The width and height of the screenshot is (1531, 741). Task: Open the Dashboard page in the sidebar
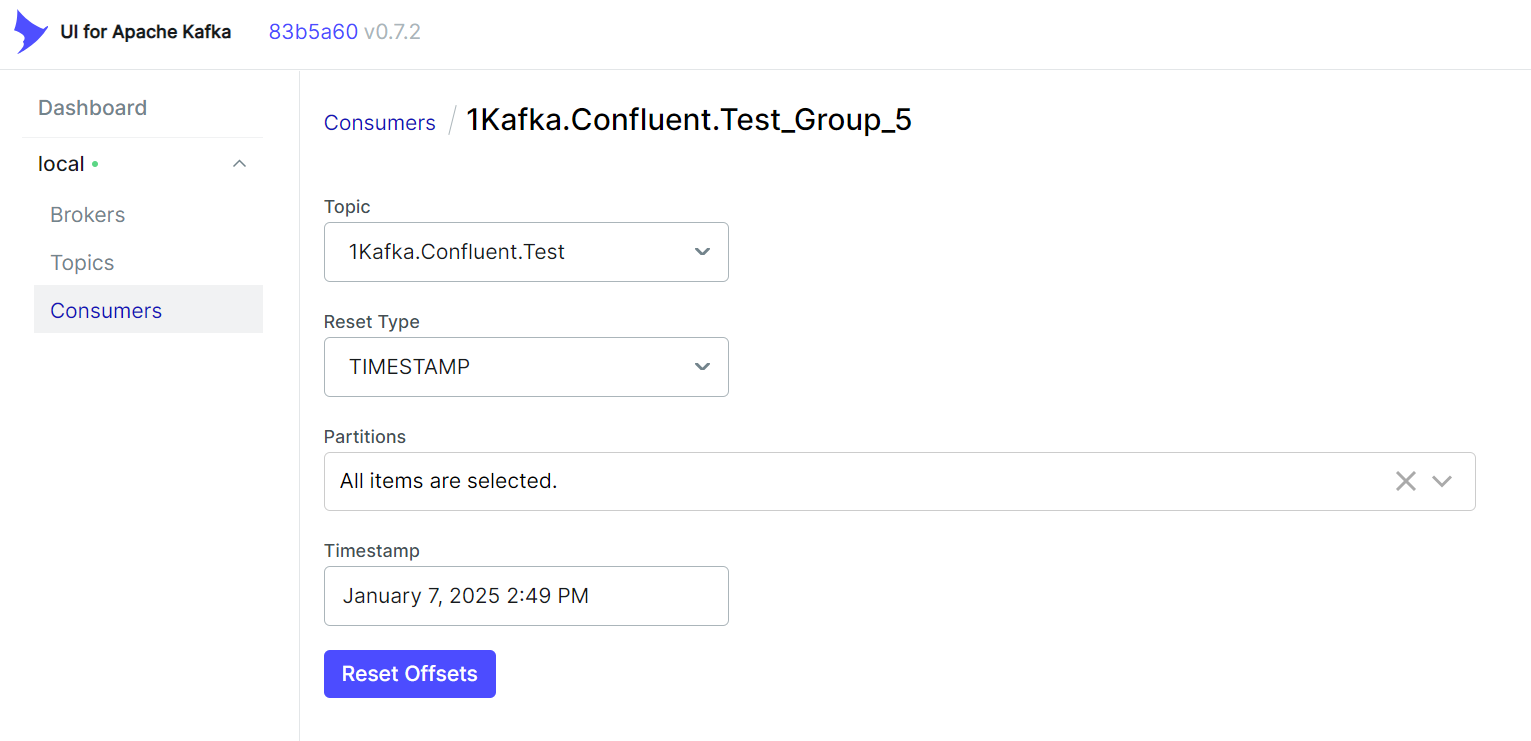(x=92, y=108)
